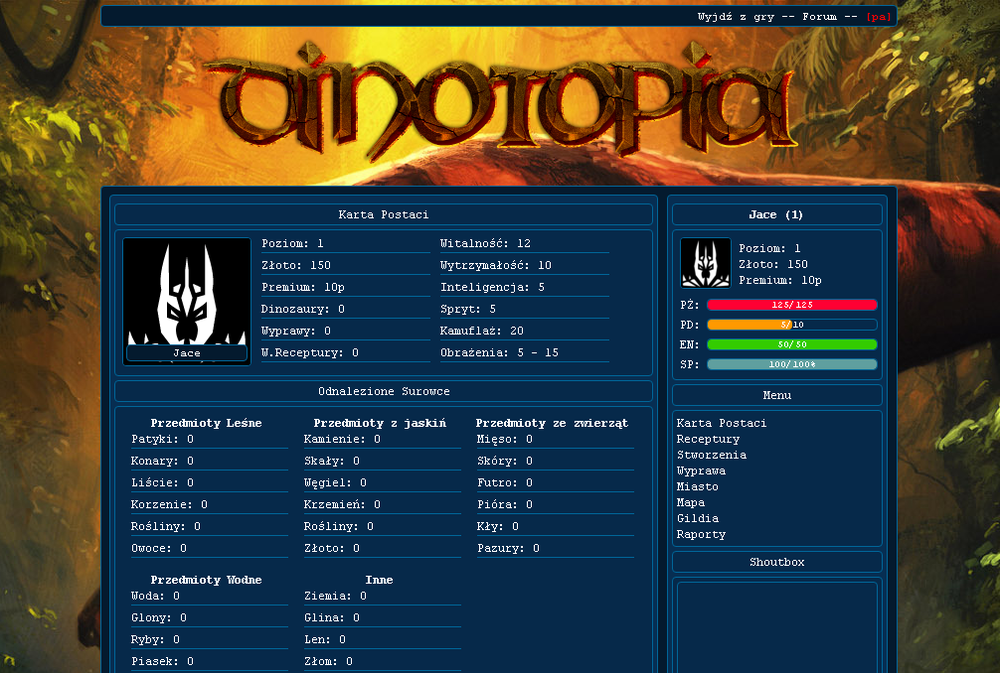Screen dimensions: 1000x673
Task: Open Receptury from the Menu
Action: [708, 439]
